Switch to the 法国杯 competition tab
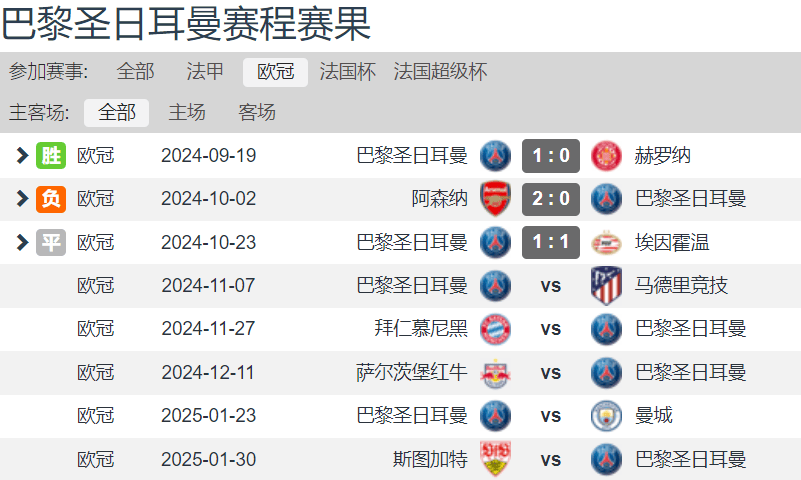 [347, 71]
